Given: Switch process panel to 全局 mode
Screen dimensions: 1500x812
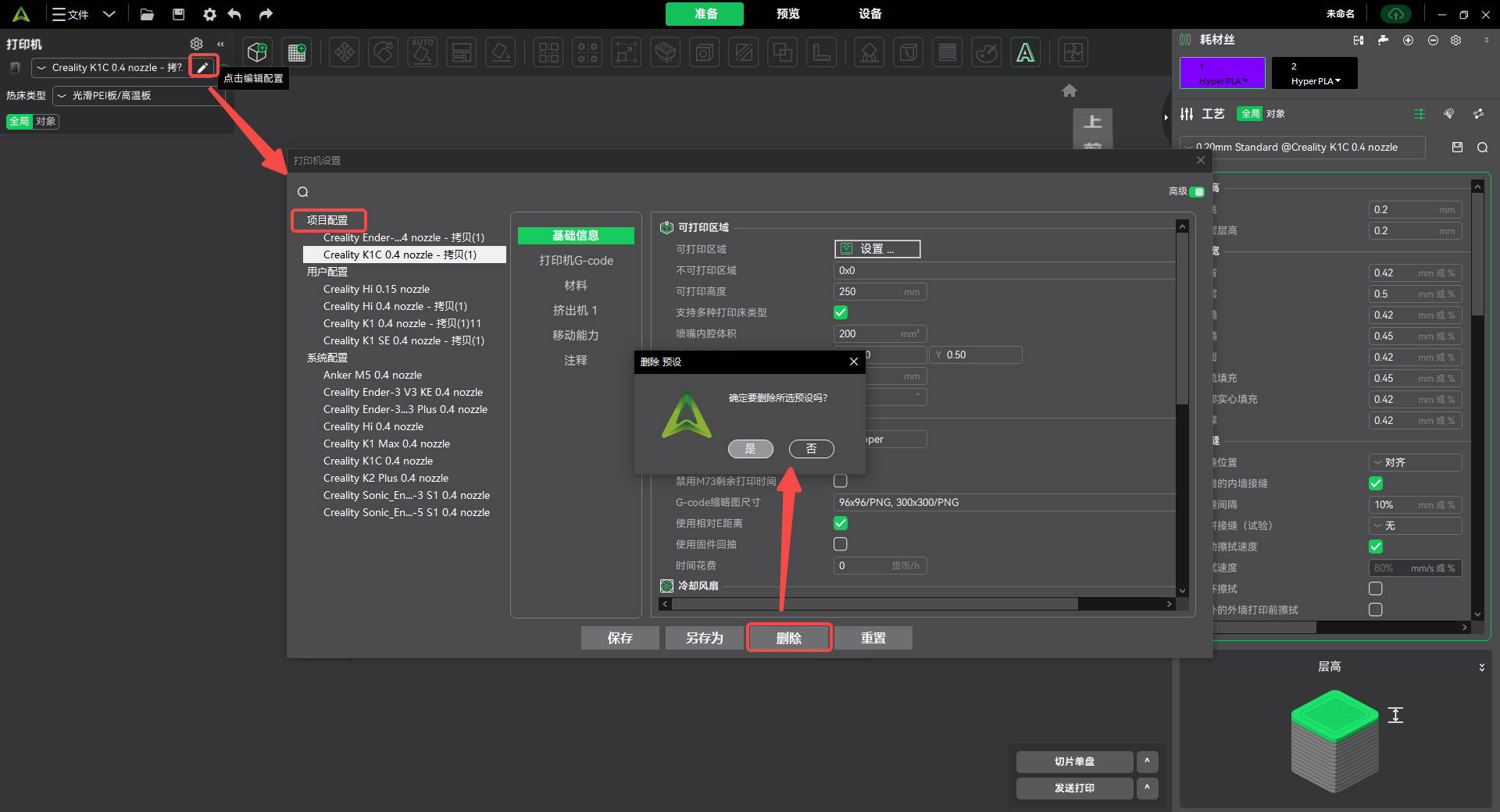Looking at the screenshot, I should click(x=1250, y=114).
